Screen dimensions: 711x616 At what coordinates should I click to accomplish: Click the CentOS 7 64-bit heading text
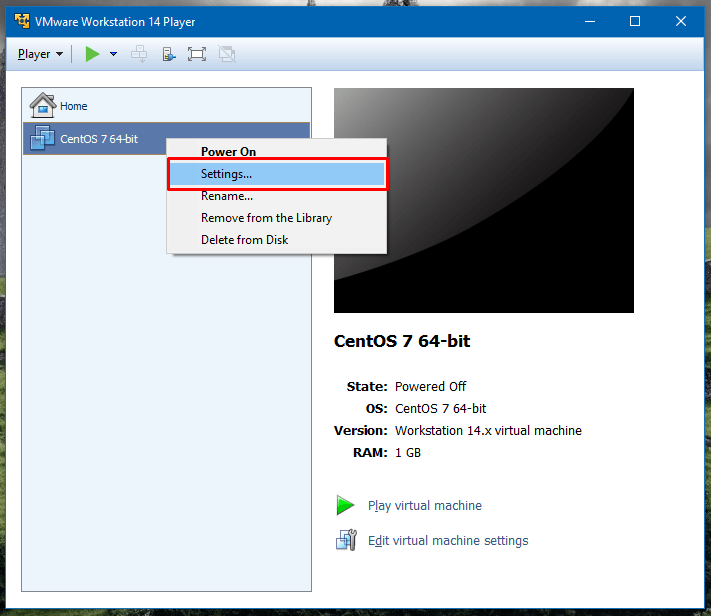point(402,341)
